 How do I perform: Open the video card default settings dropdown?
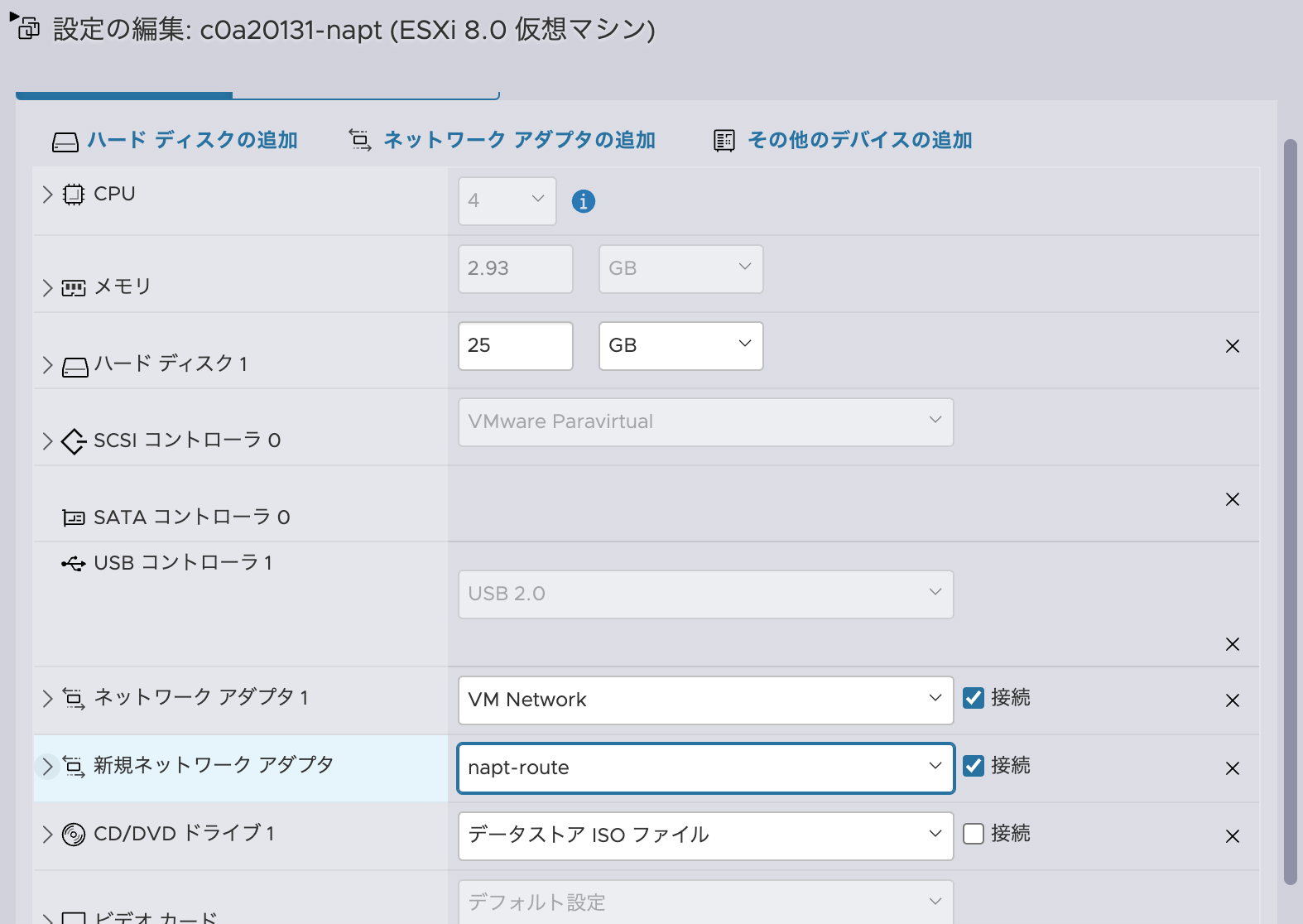[x=706, y=902]
